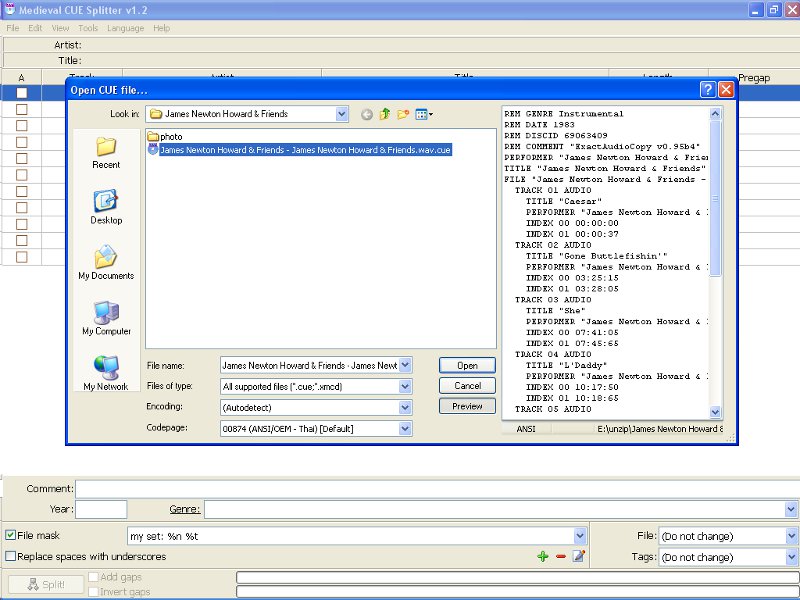Click the Year input field
800x600 pixels.
(x=101, y=509)
